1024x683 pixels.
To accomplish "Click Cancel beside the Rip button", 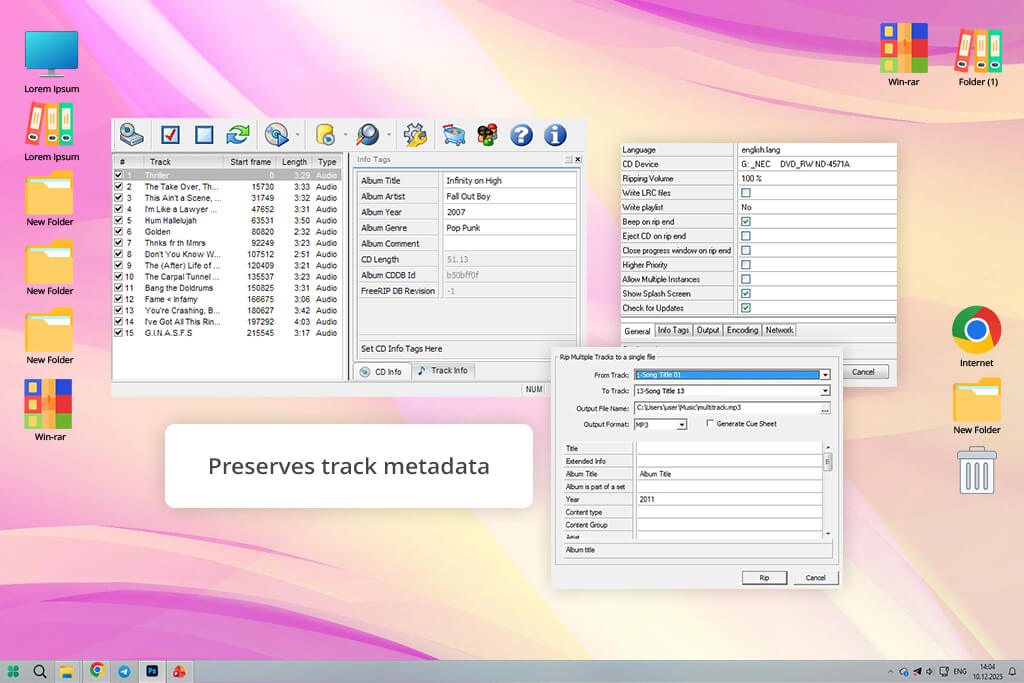I will click(816, 578).
